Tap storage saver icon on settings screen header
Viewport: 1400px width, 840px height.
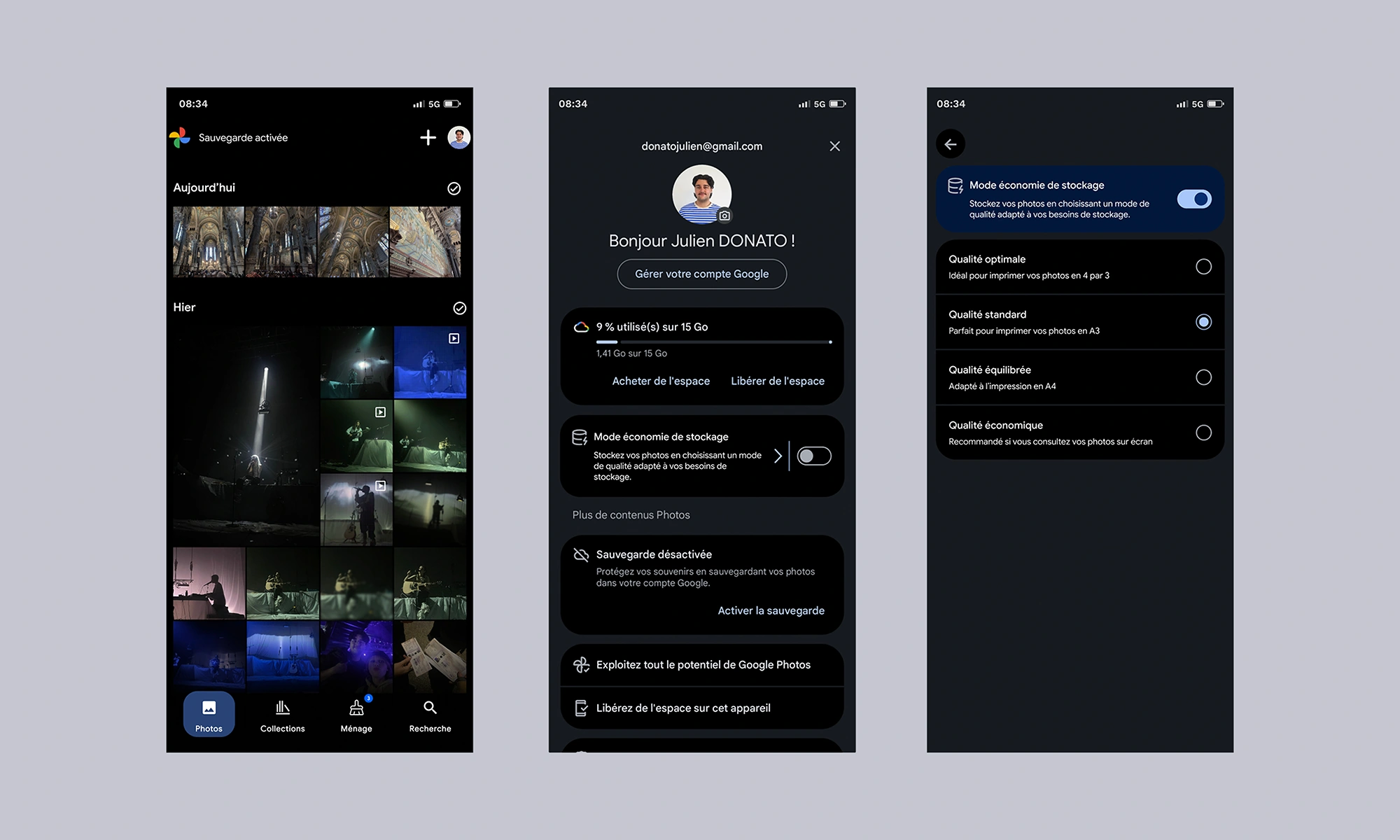click(955, 185)
